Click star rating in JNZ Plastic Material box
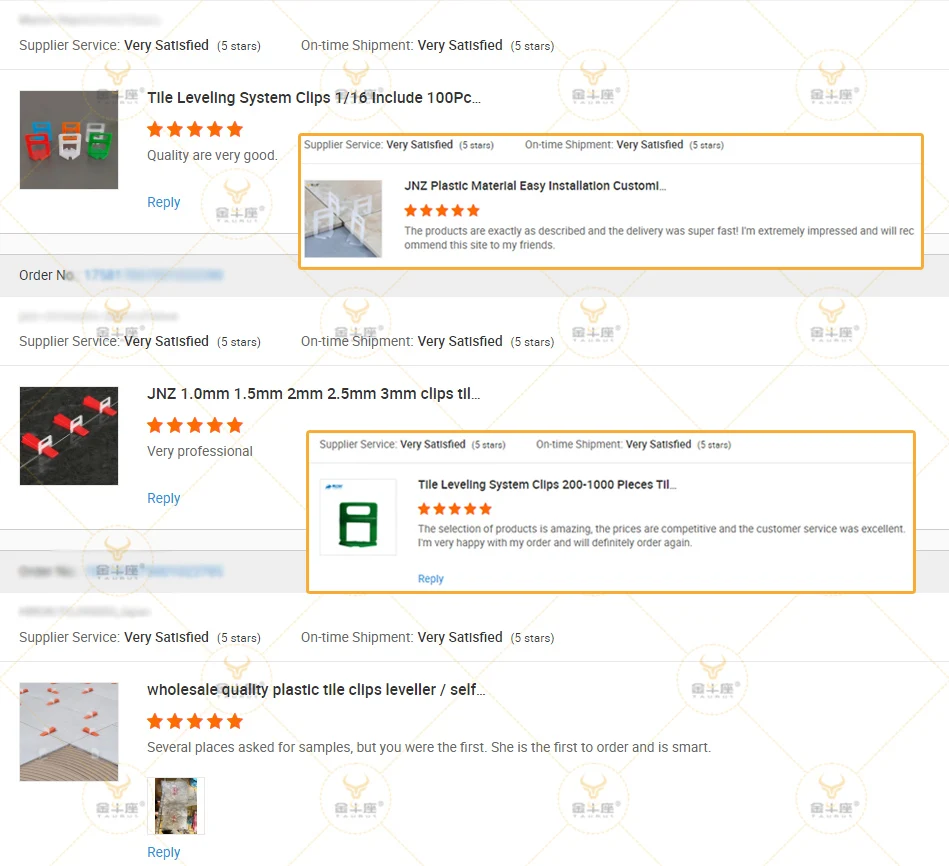This screenshot has width=949, height=866. [x=442, y=211]
